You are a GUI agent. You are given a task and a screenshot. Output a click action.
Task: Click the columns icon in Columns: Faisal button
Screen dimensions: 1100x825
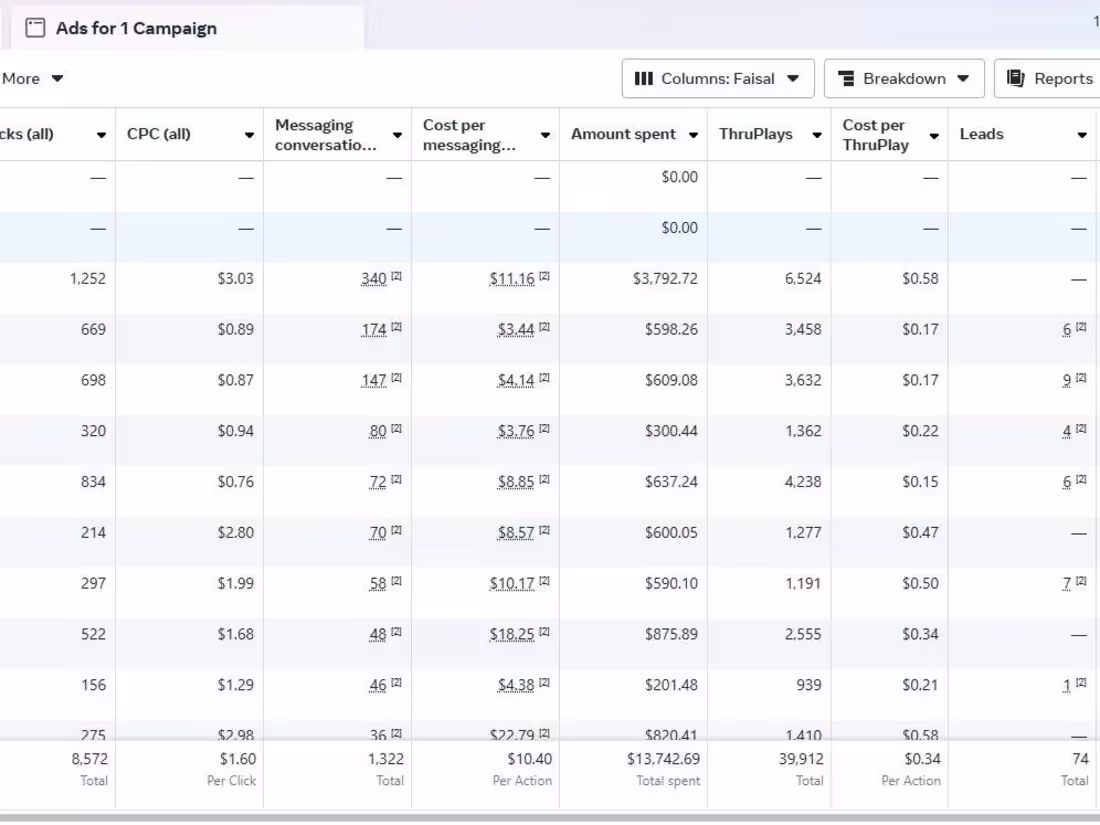point(644,79)
